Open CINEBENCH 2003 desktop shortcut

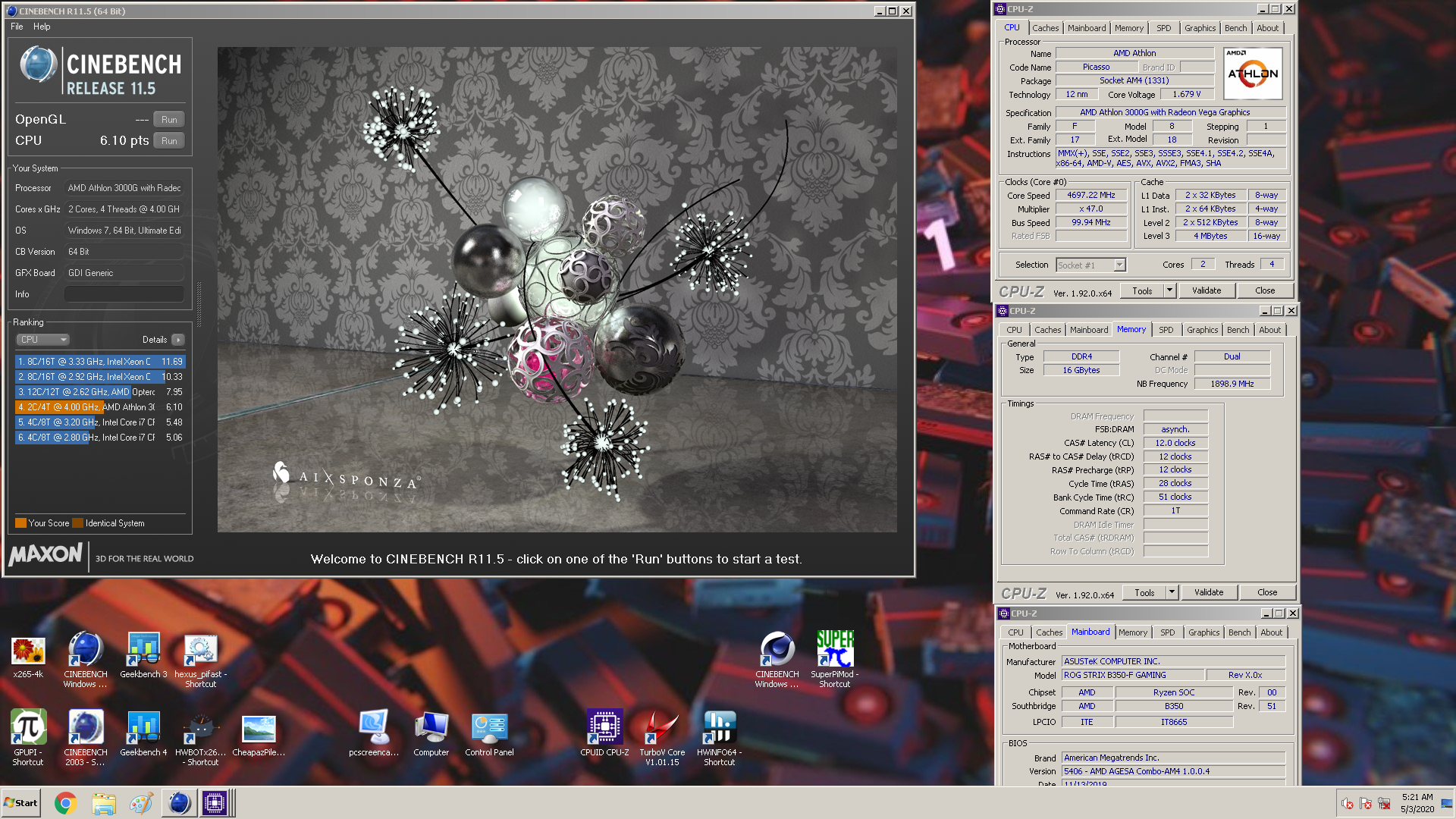tap(85, 737)
